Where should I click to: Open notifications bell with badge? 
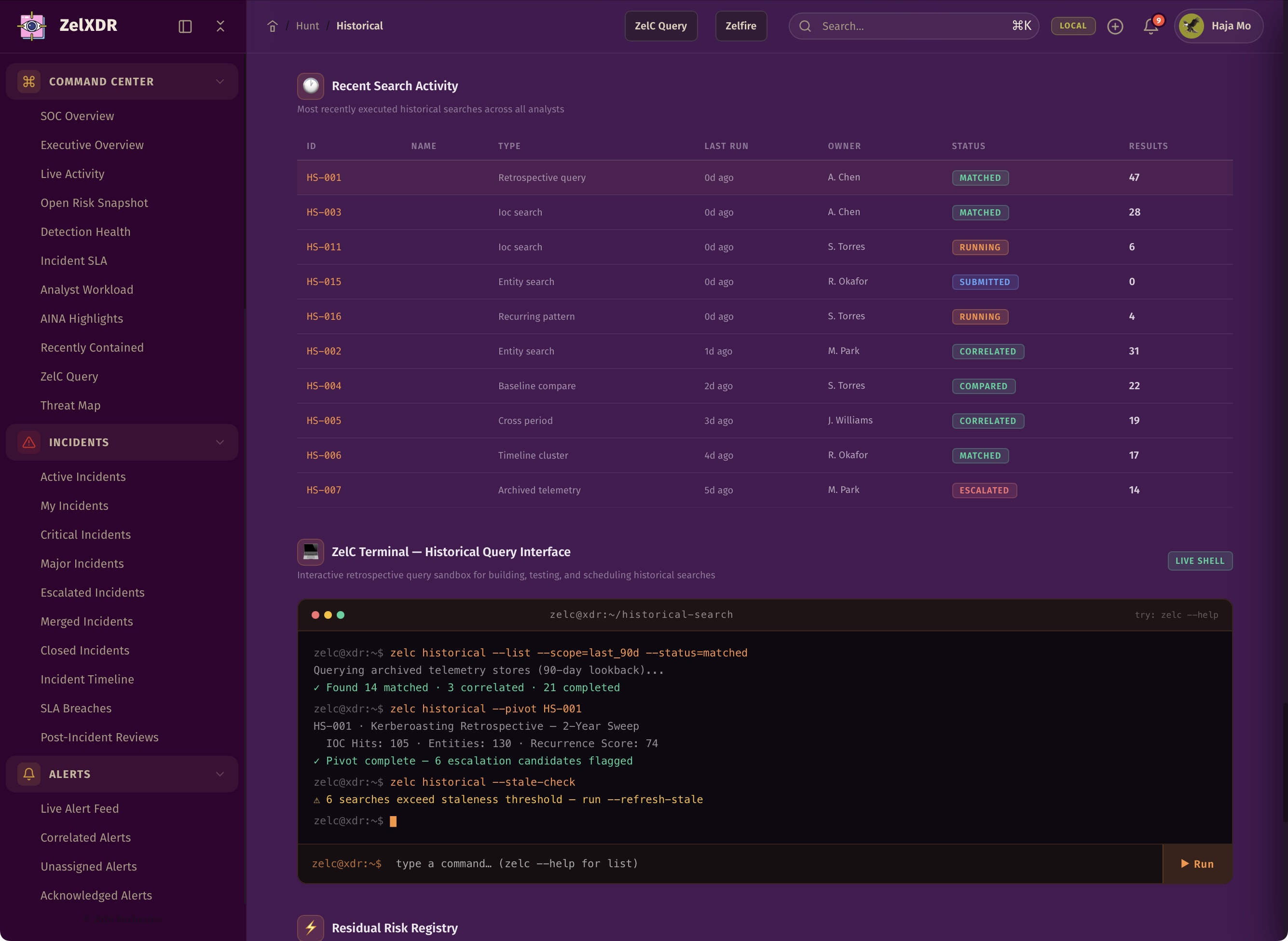coord(1151,26)
